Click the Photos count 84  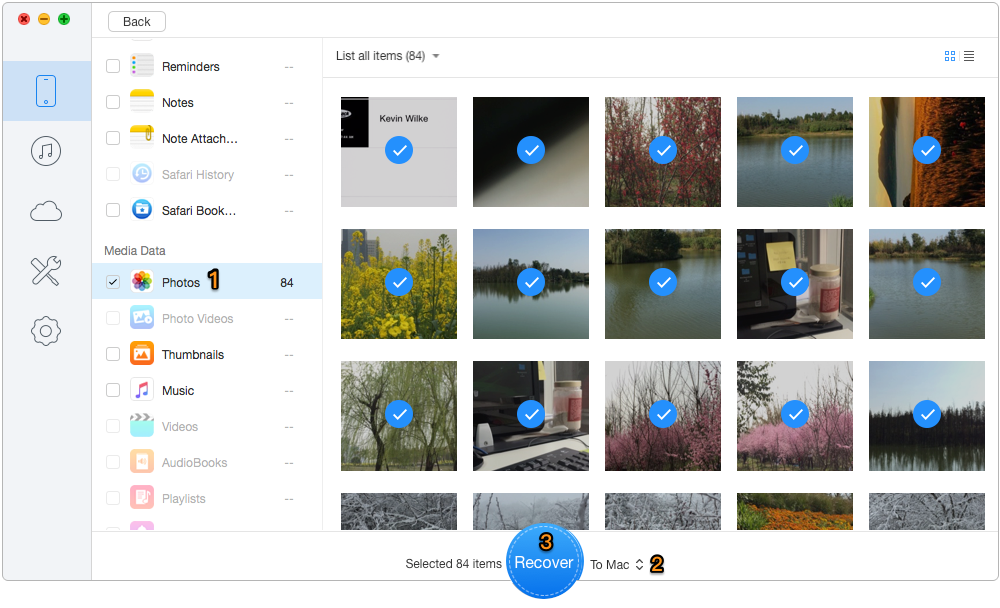click(x=287, y=283)
